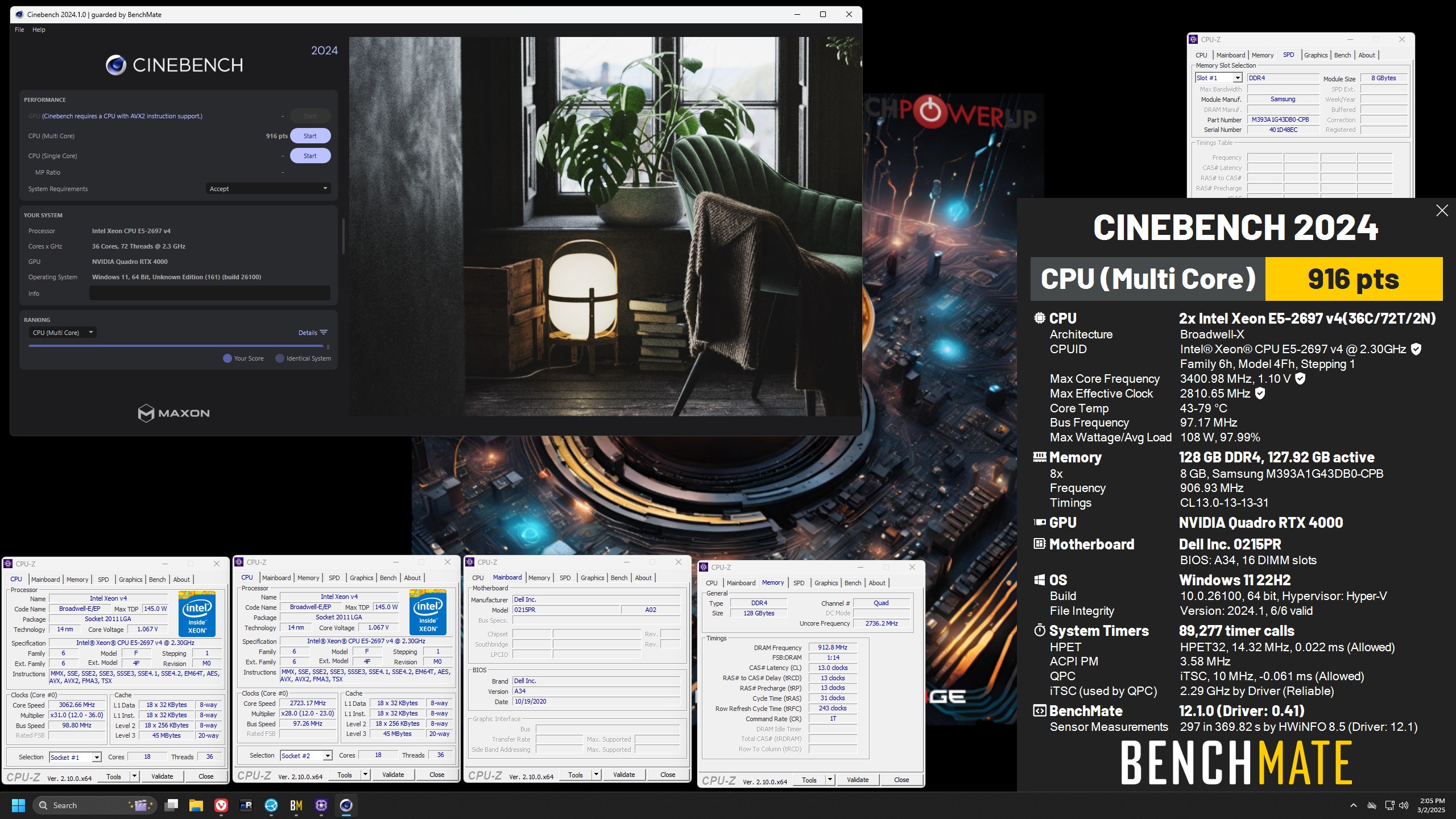Switch to BenchMate via BM taskbar icon

[x=296, y=805]
